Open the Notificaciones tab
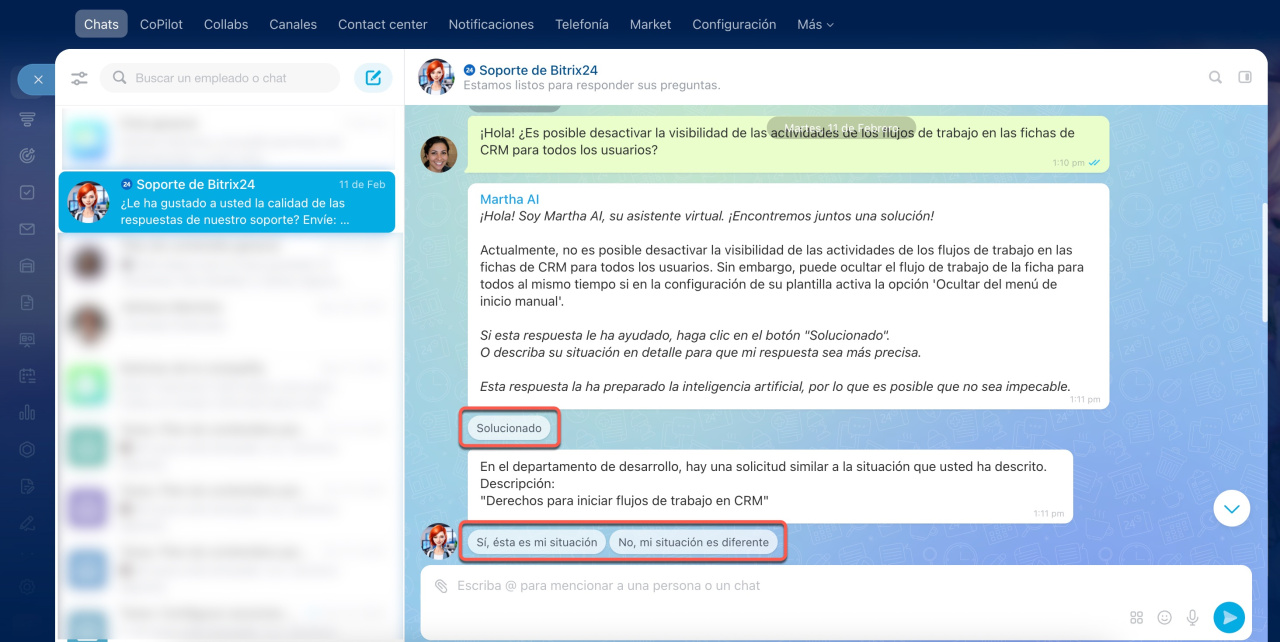Screen dimensions: 1280x642 (x=491, y=24)
